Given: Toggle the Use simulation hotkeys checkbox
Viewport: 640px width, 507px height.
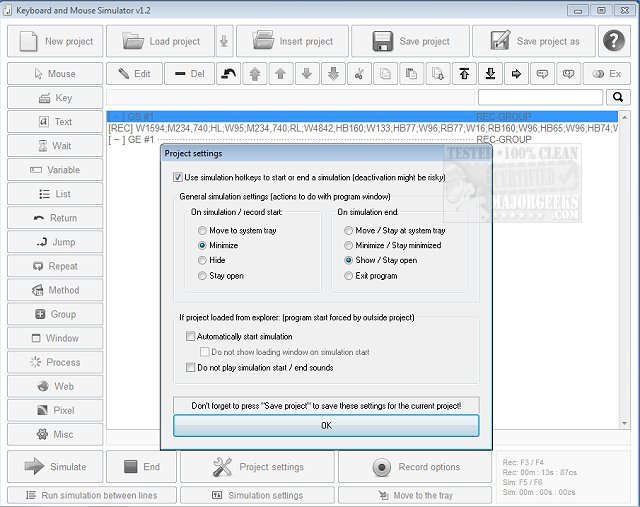Looking at the screenshot, I should [x=179, y=177].
